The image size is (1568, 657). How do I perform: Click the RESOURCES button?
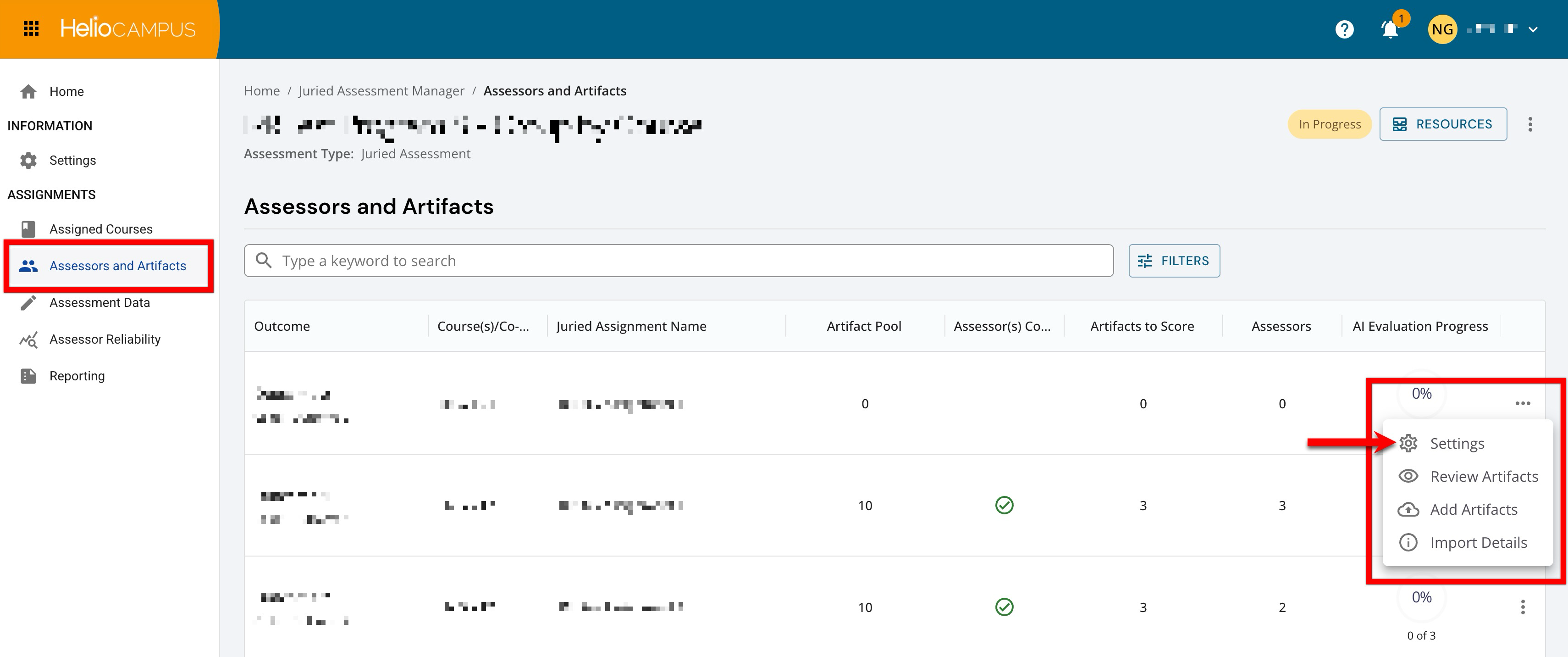(1443, 124)
